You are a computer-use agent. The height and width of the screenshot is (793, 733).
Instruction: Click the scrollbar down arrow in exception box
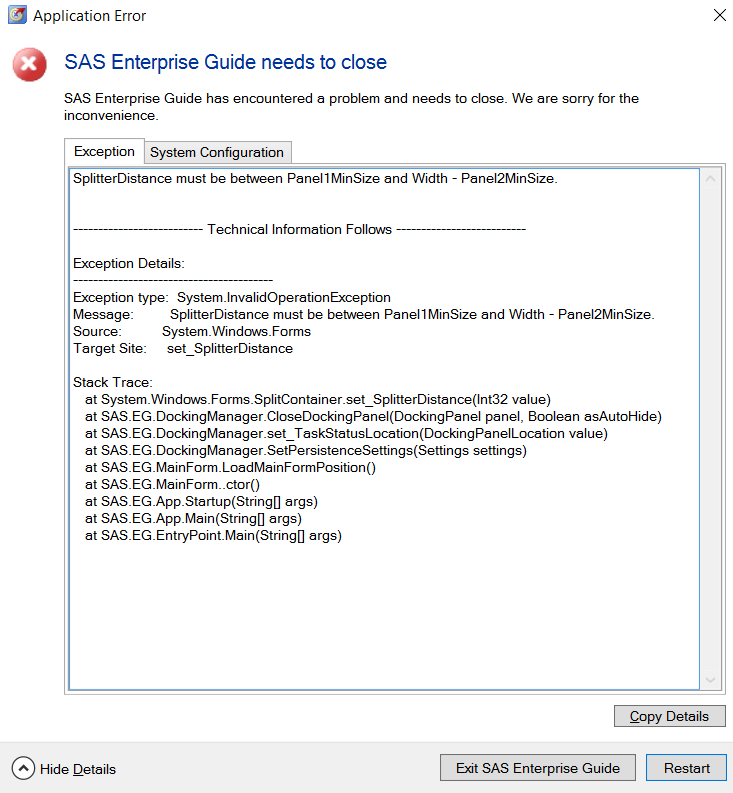pyautogui.click(x=711, y=679)
